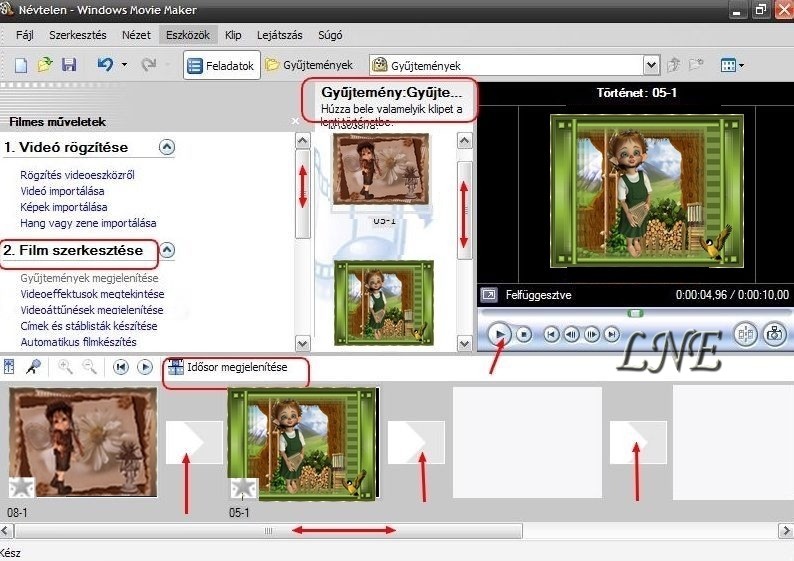Click the task pane scroll down arrow
This screenshot has width=794, height=561.
302,344
